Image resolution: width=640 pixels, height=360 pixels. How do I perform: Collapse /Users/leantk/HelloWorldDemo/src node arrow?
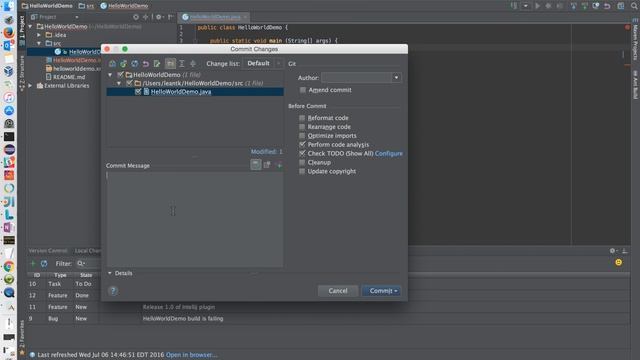119,83
